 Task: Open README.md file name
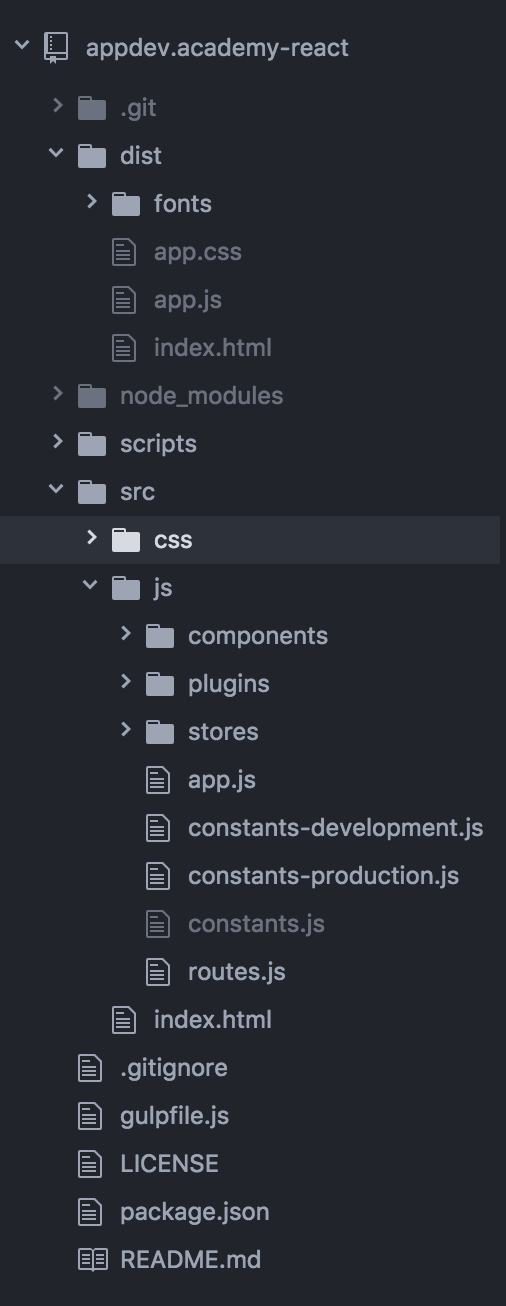191,1260
